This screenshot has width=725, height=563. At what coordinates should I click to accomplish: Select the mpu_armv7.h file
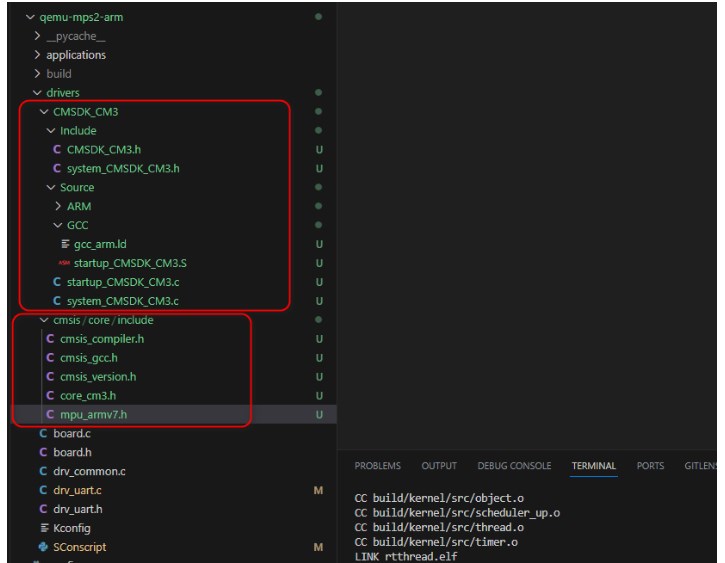point(93,415)
